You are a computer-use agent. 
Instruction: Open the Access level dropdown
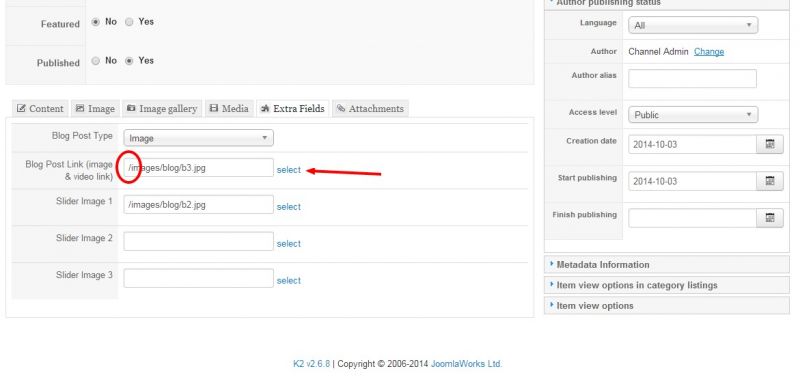pos(693,115)
